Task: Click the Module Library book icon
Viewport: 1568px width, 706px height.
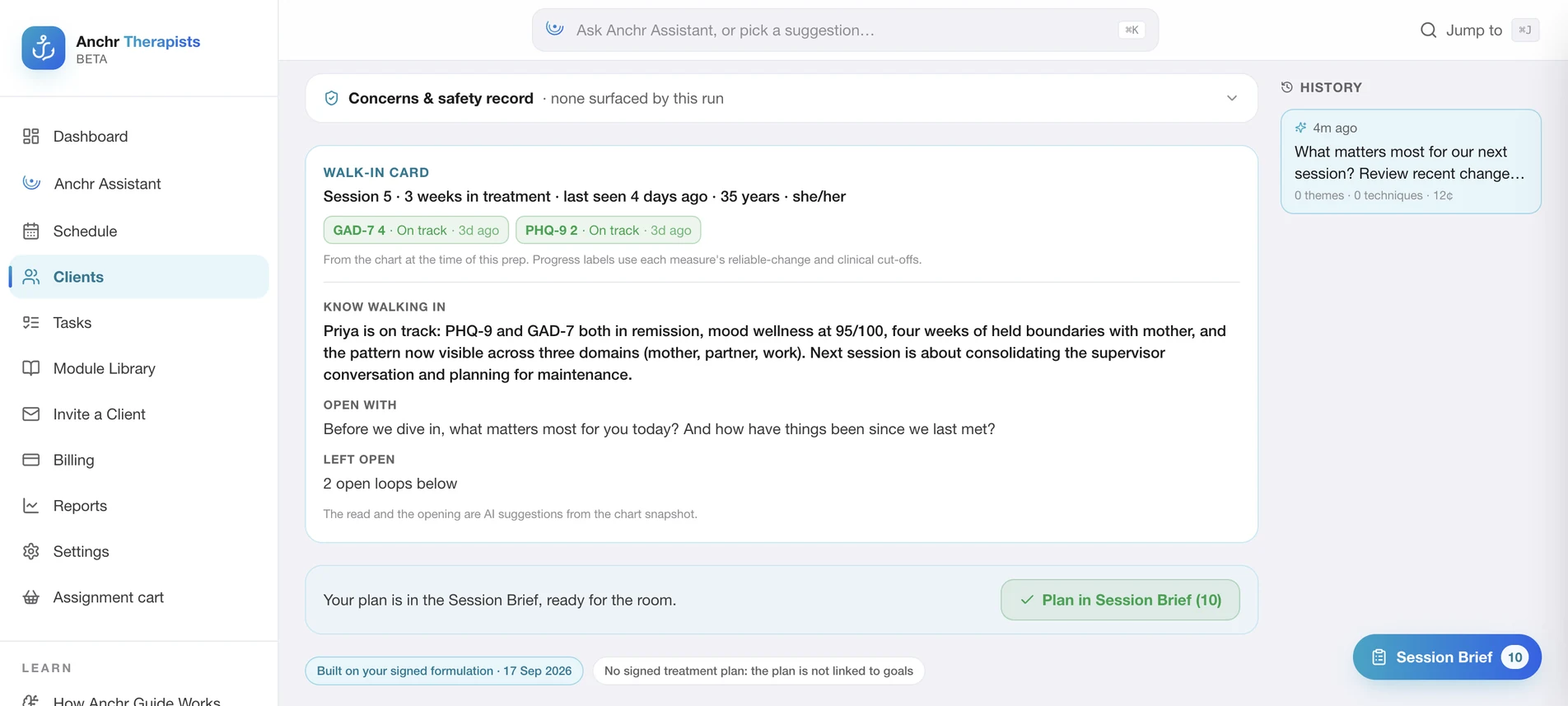Action: pyautogui.click(x=31, y=368)
